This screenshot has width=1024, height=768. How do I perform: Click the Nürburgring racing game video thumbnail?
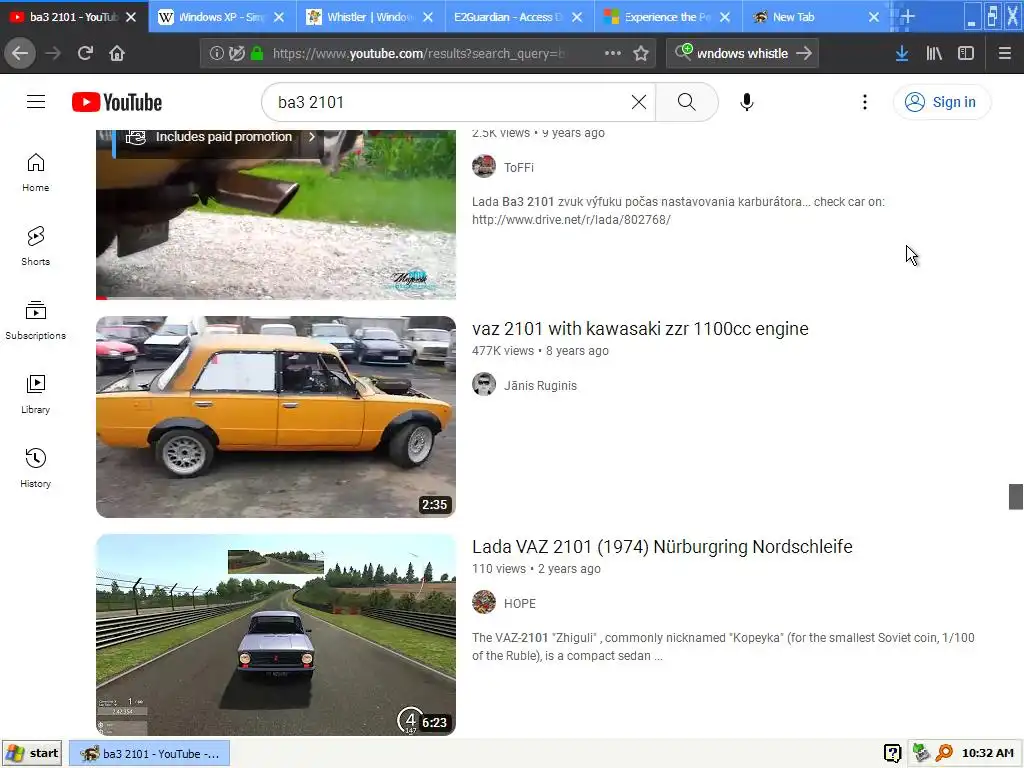[276, 635]
